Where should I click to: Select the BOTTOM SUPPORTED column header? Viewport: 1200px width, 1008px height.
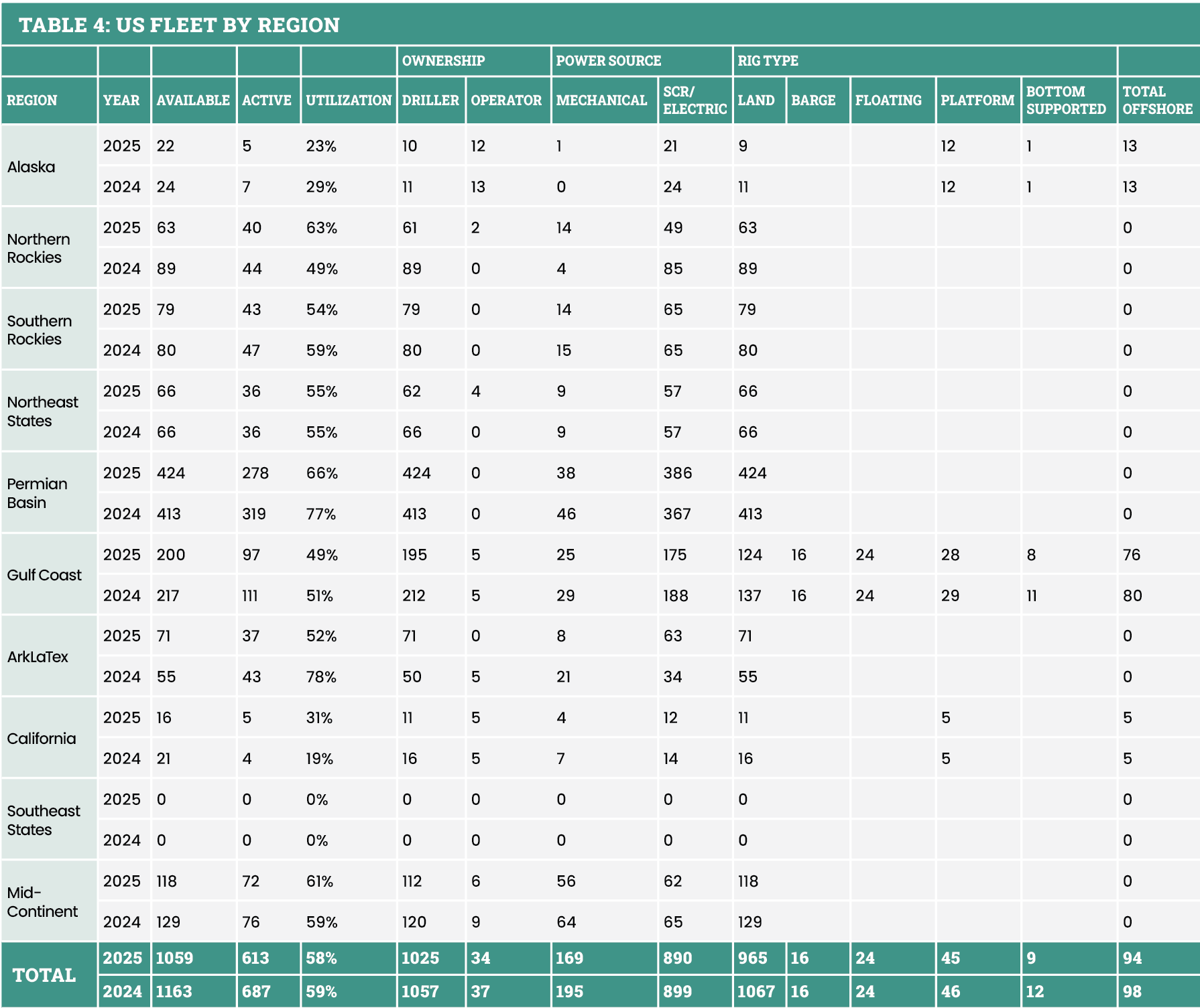pos(1066,101)
